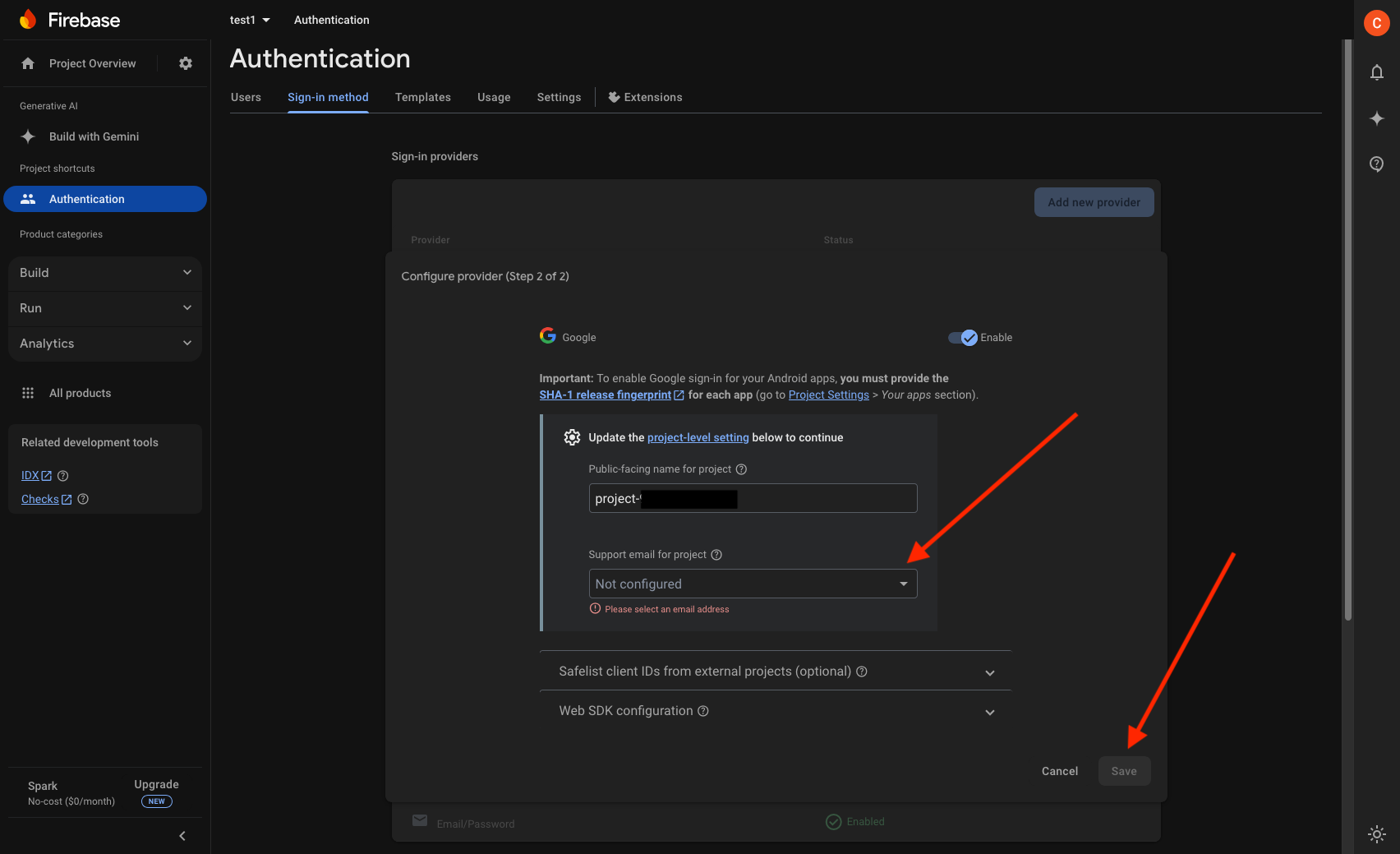Screen dimensions: 1400x854
Task: Open the Extensions tab
Action: pos(646,97)
